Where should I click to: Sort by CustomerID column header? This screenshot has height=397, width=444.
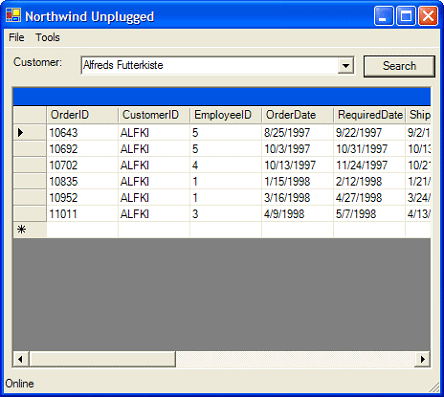point(154,115)
